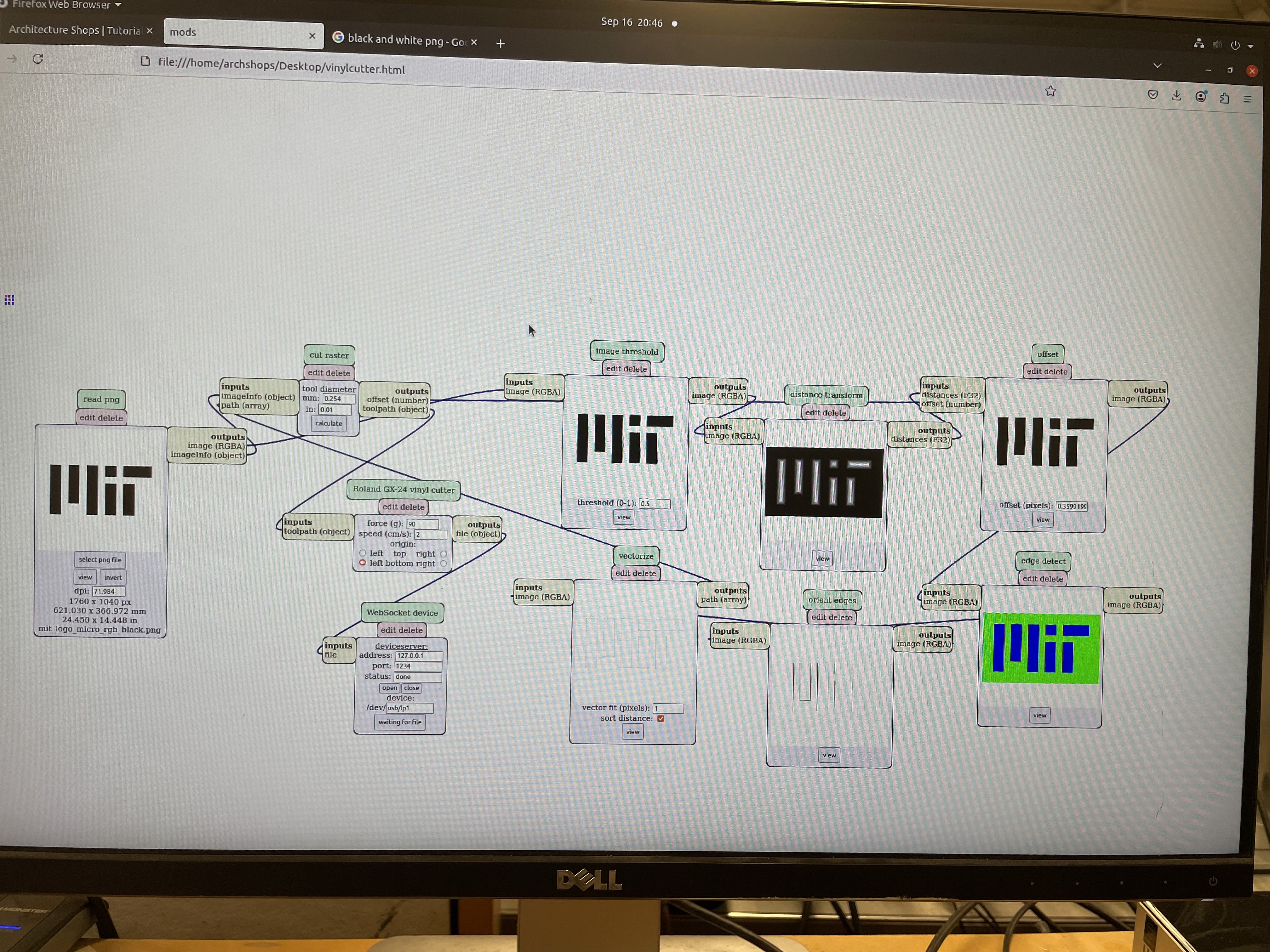Expand the list all tabs chevron
The image size is (1270, 952).
click(x=1157, y=65)
